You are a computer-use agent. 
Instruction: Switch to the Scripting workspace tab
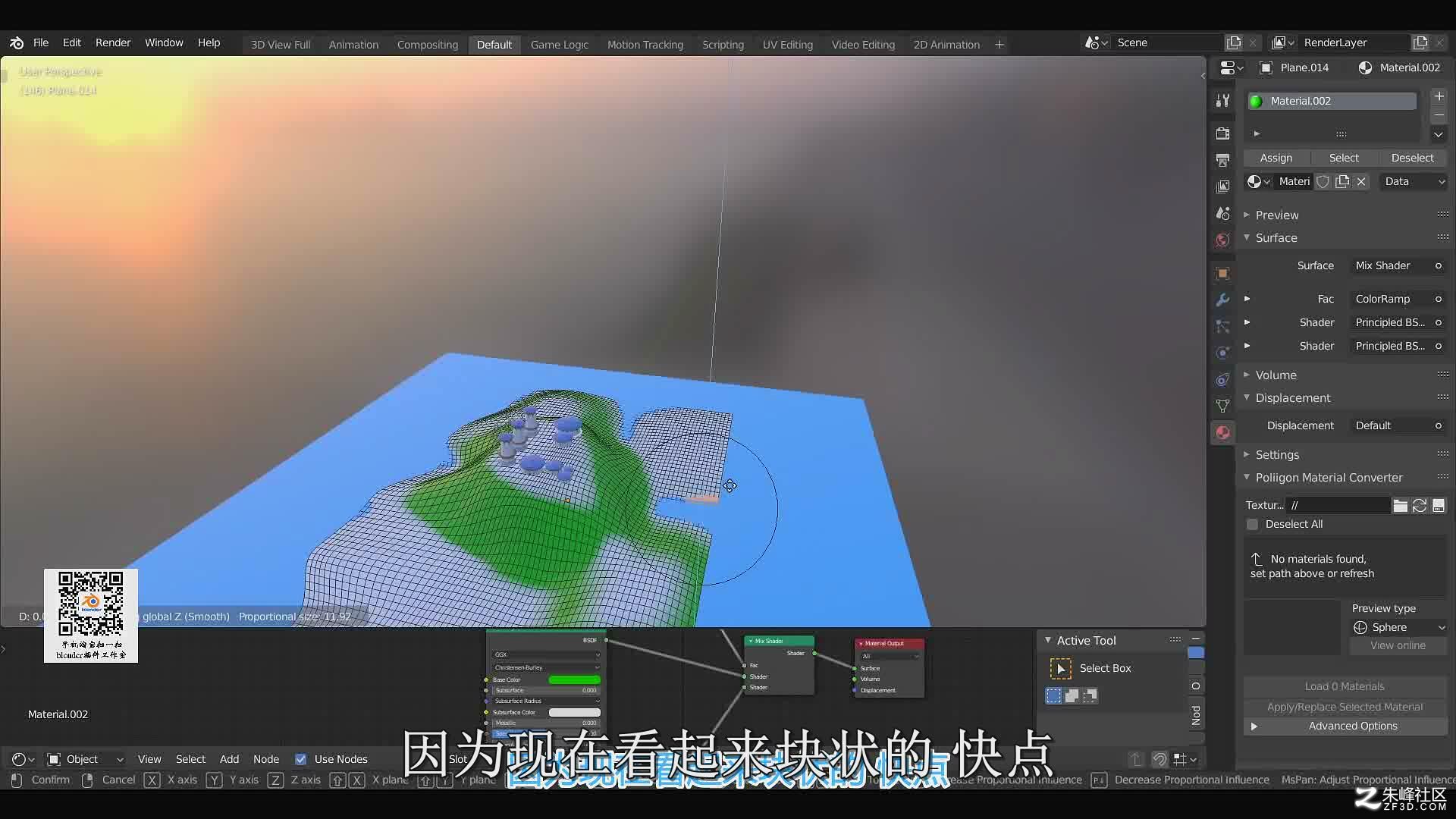pos(723,45)
